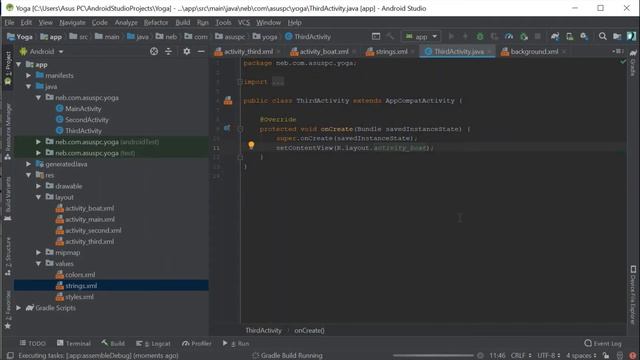Open the TODO tool window

tap(33, 344)
